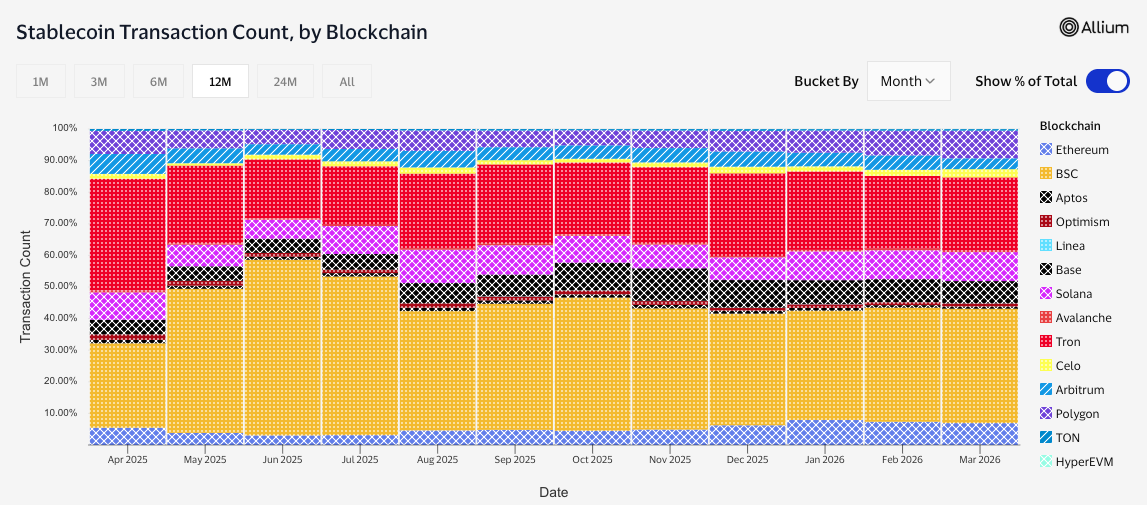Switch to the 3M time range
This screenshot has width=1147, height=505.
click(x=99, y=82)
